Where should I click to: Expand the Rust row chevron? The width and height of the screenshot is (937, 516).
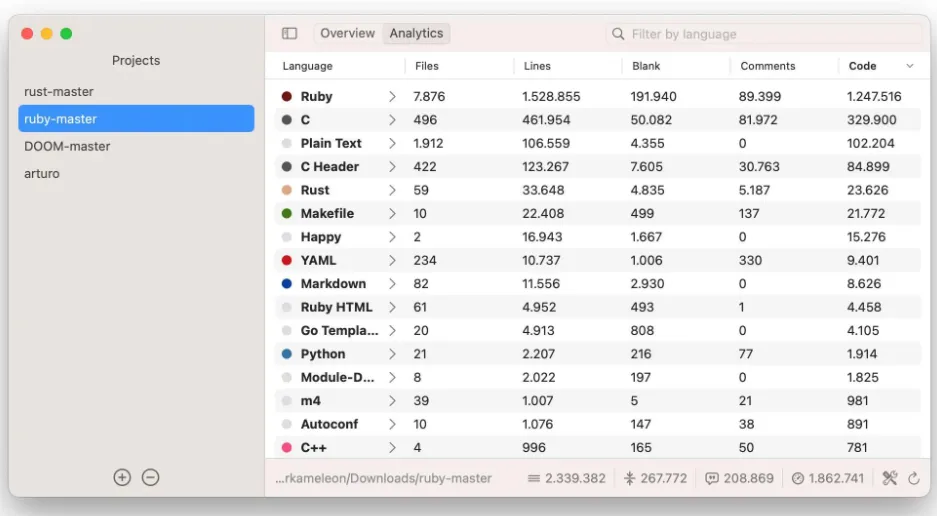[x=392, y=190]
